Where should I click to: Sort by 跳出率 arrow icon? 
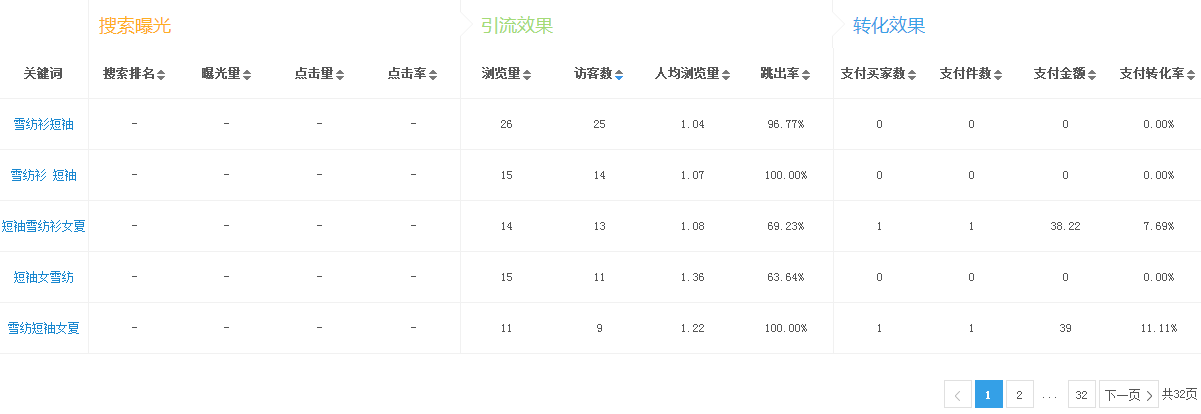pyautogui.click(x=806, y=74)
